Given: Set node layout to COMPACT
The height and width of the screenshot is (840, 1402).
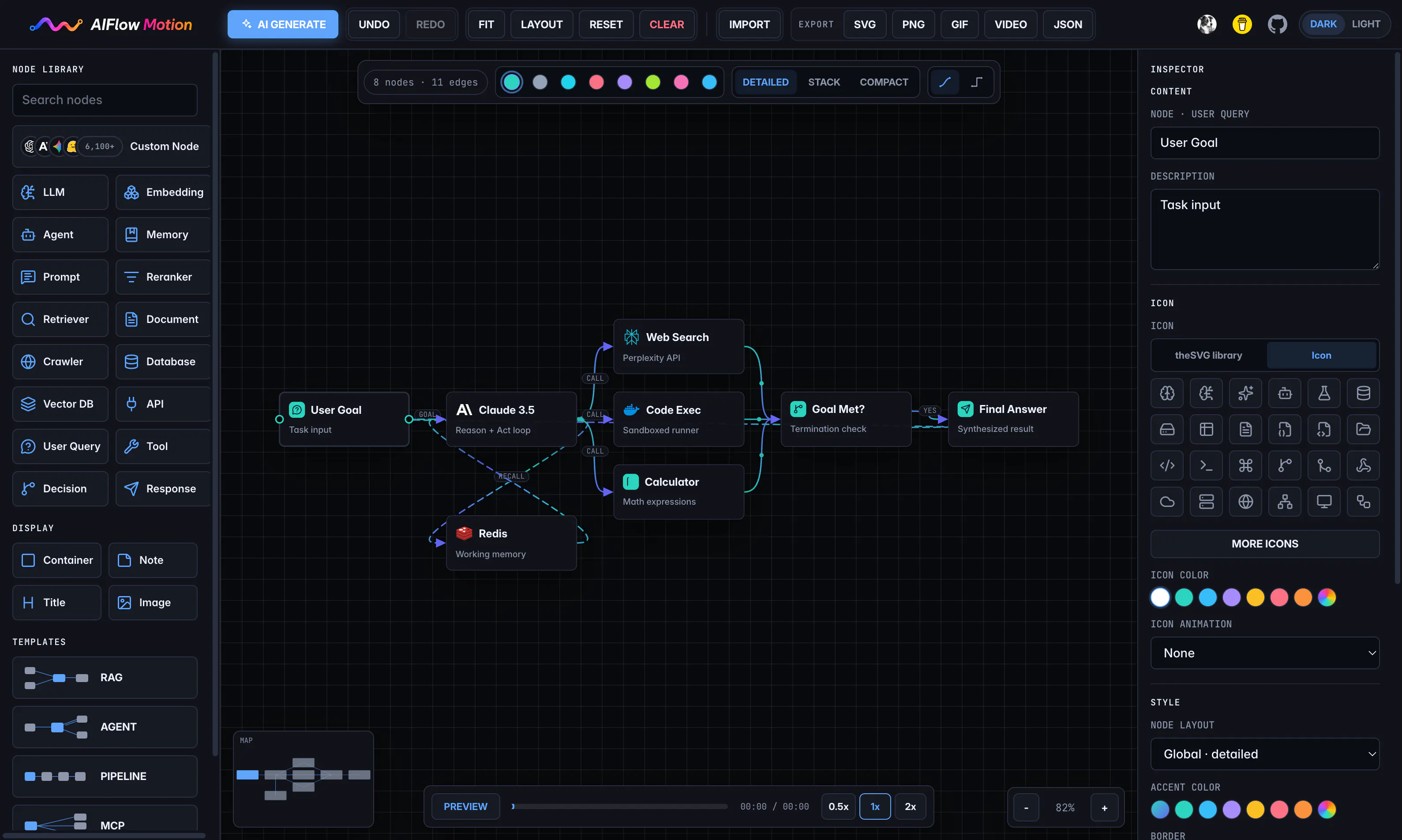Looking at the screenshot, I should pos(884,82).
